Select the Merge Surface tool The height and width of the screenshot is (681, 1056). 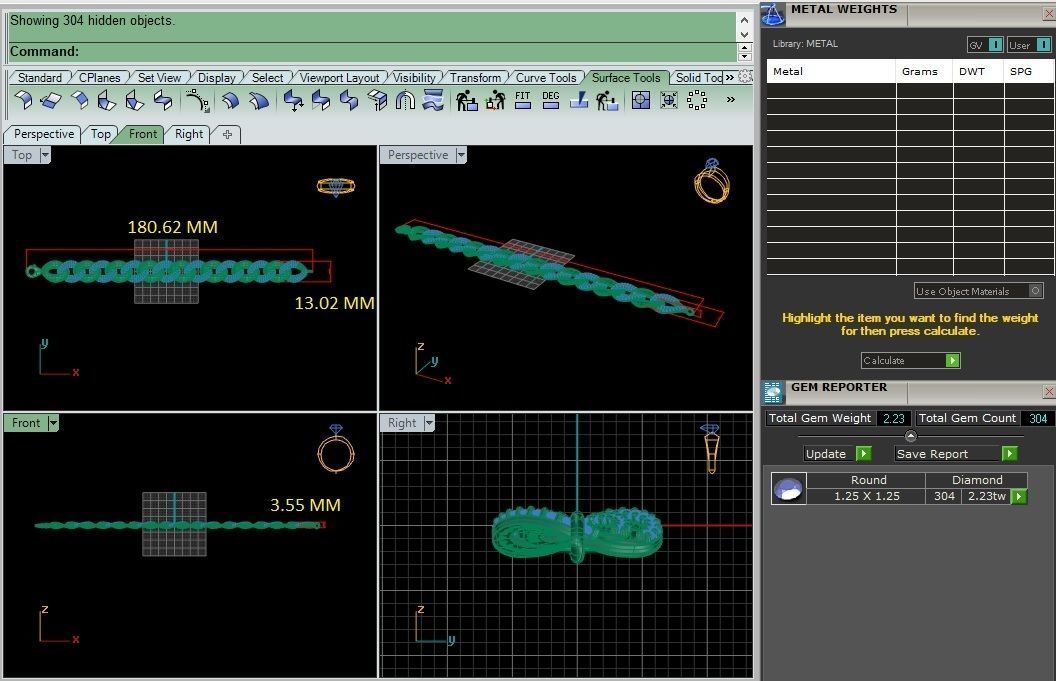coord(321,100)
